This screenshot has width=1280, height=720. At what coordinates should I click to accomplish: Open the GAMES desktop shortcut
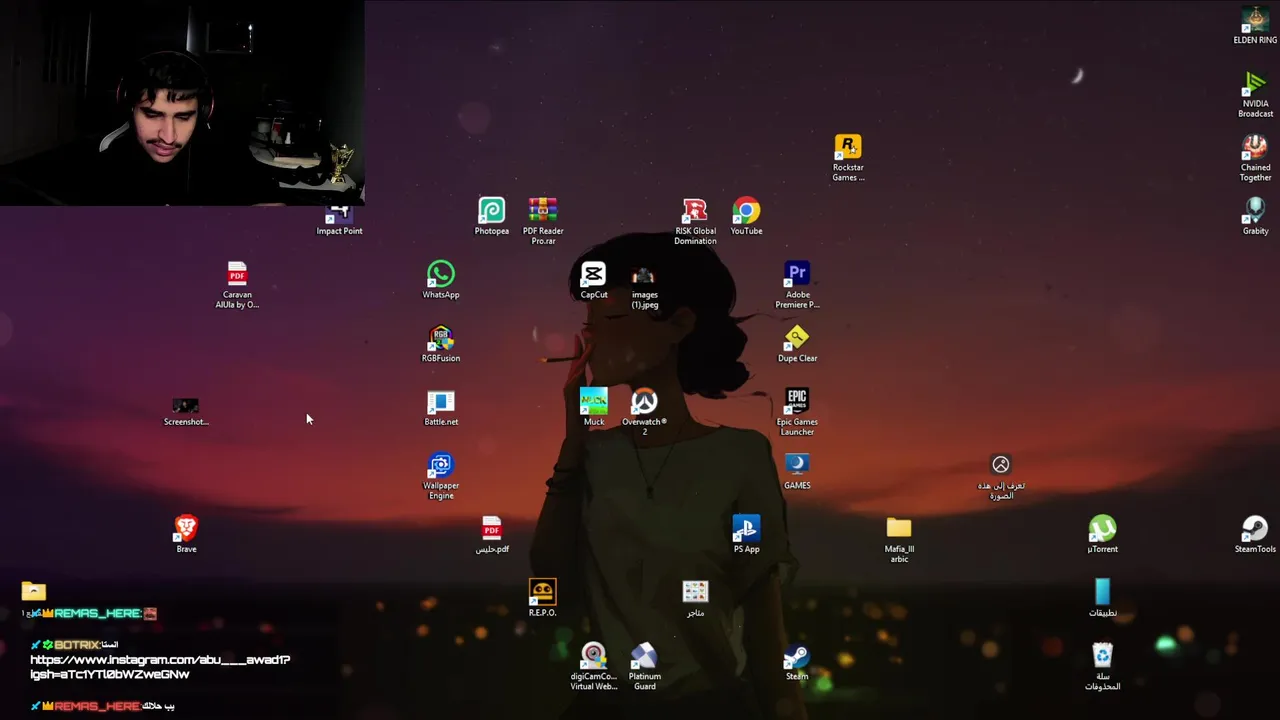[797, 471]
